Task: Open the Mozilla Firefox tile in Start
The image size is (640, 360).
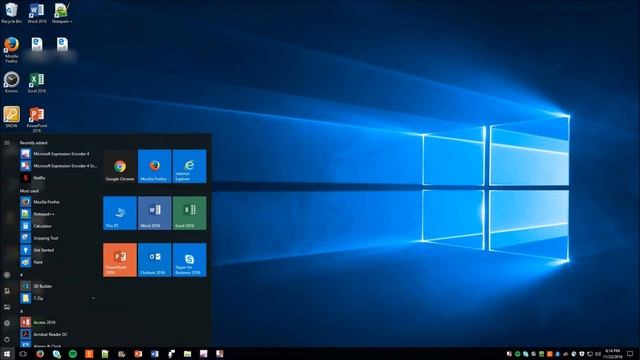Action: (x=154, y=166)
